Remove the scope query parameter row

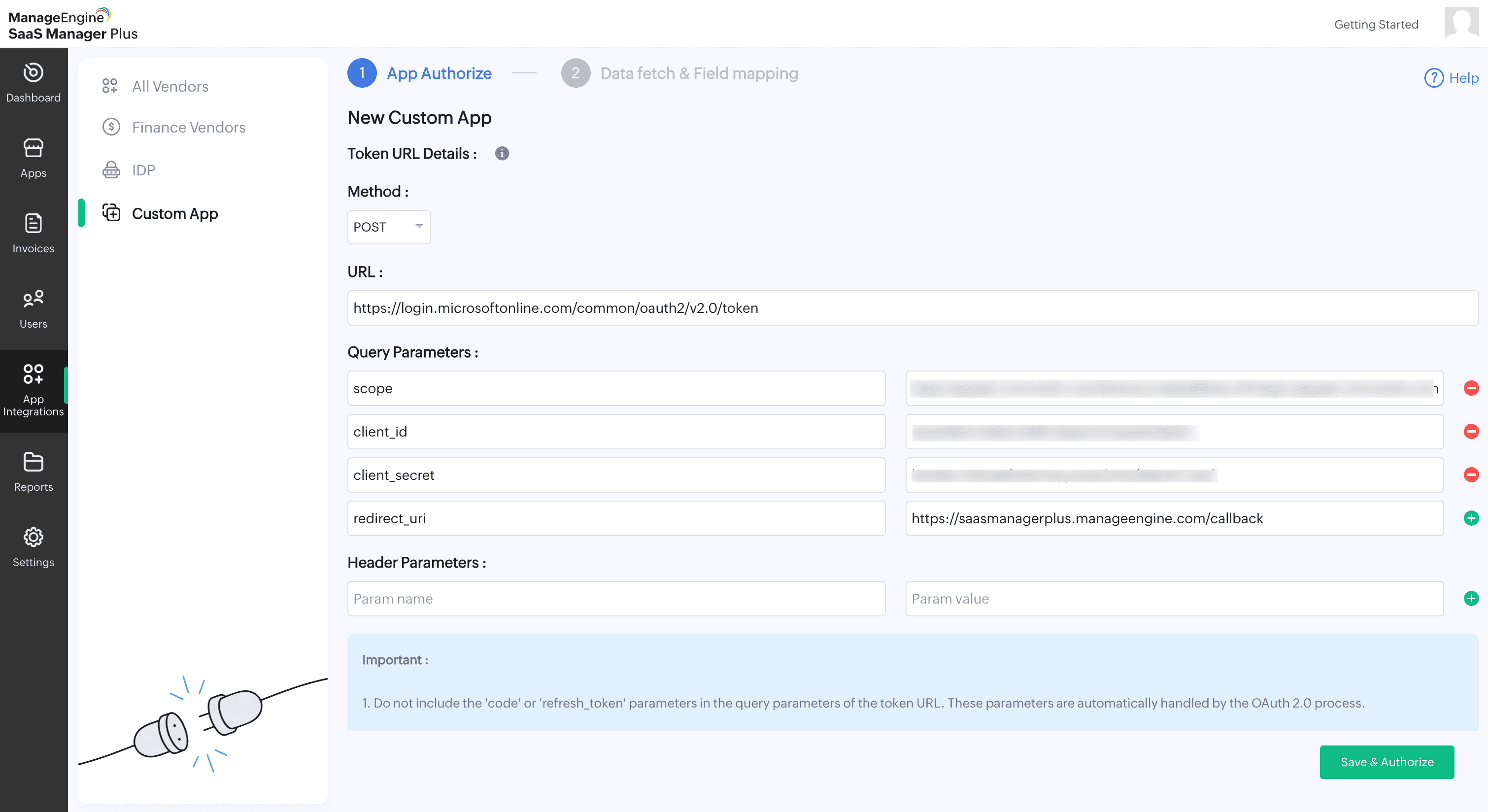pyautogui.click(x=1471, y=388)
